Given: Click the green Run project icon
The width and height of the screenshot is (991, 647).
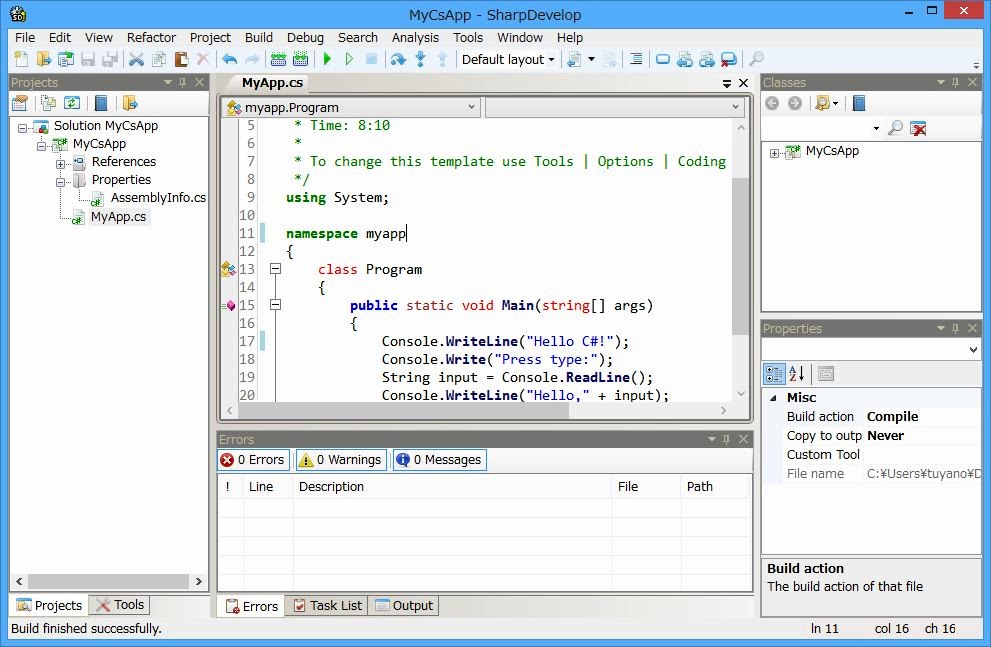Looking at the screenshot, I should coord(327,60).
